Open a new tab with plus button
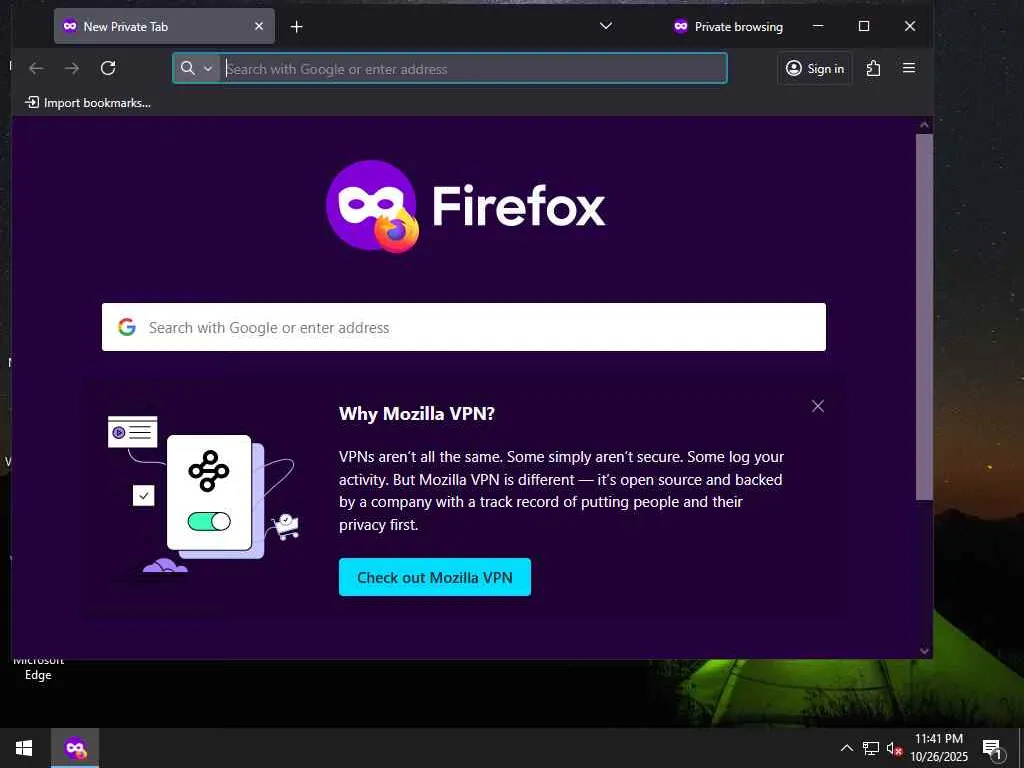The image size is (1024, 768). point(296,27)
